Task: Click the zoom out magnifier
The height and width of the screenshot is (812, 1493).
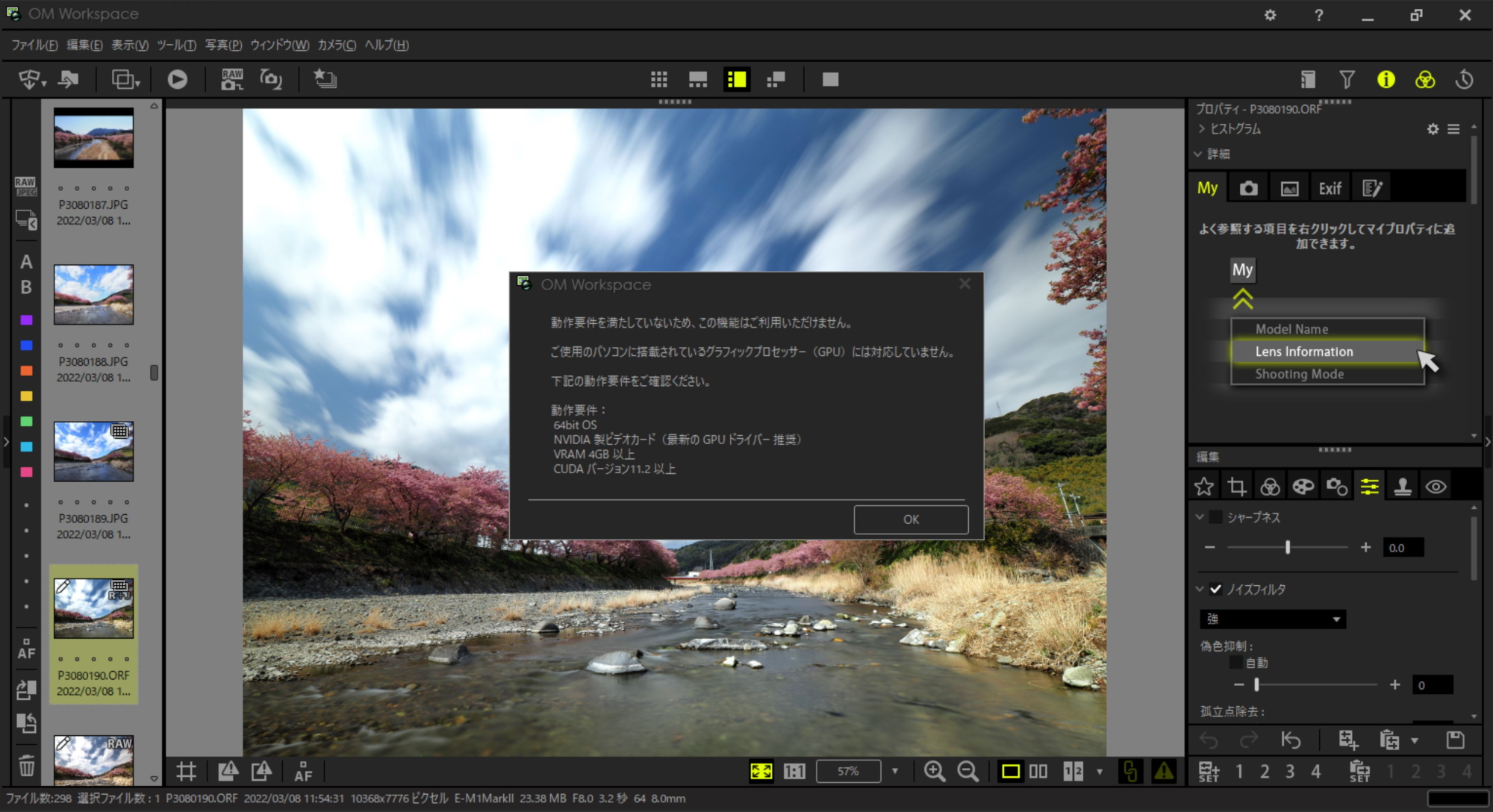Action: 967,771
